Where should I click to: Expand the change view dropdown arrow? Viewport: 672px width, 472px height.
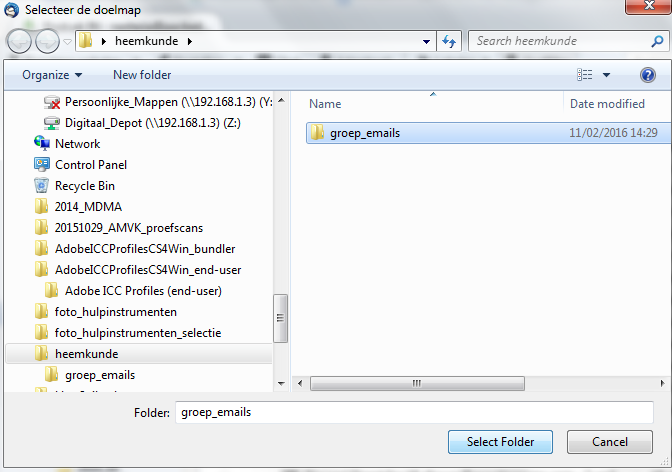click(606, 75)
